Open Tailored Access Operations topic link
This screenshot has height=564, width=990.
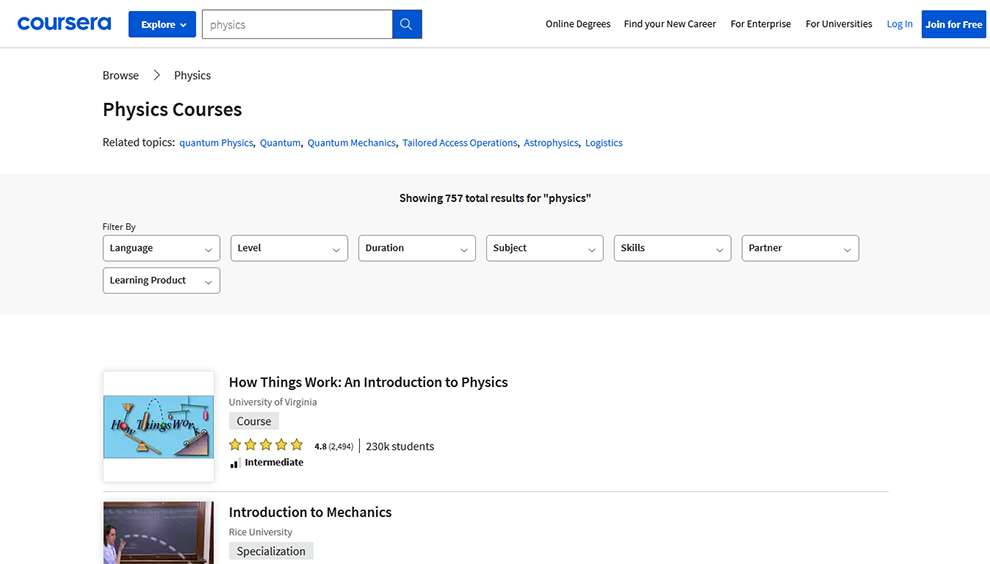(460, 143)
